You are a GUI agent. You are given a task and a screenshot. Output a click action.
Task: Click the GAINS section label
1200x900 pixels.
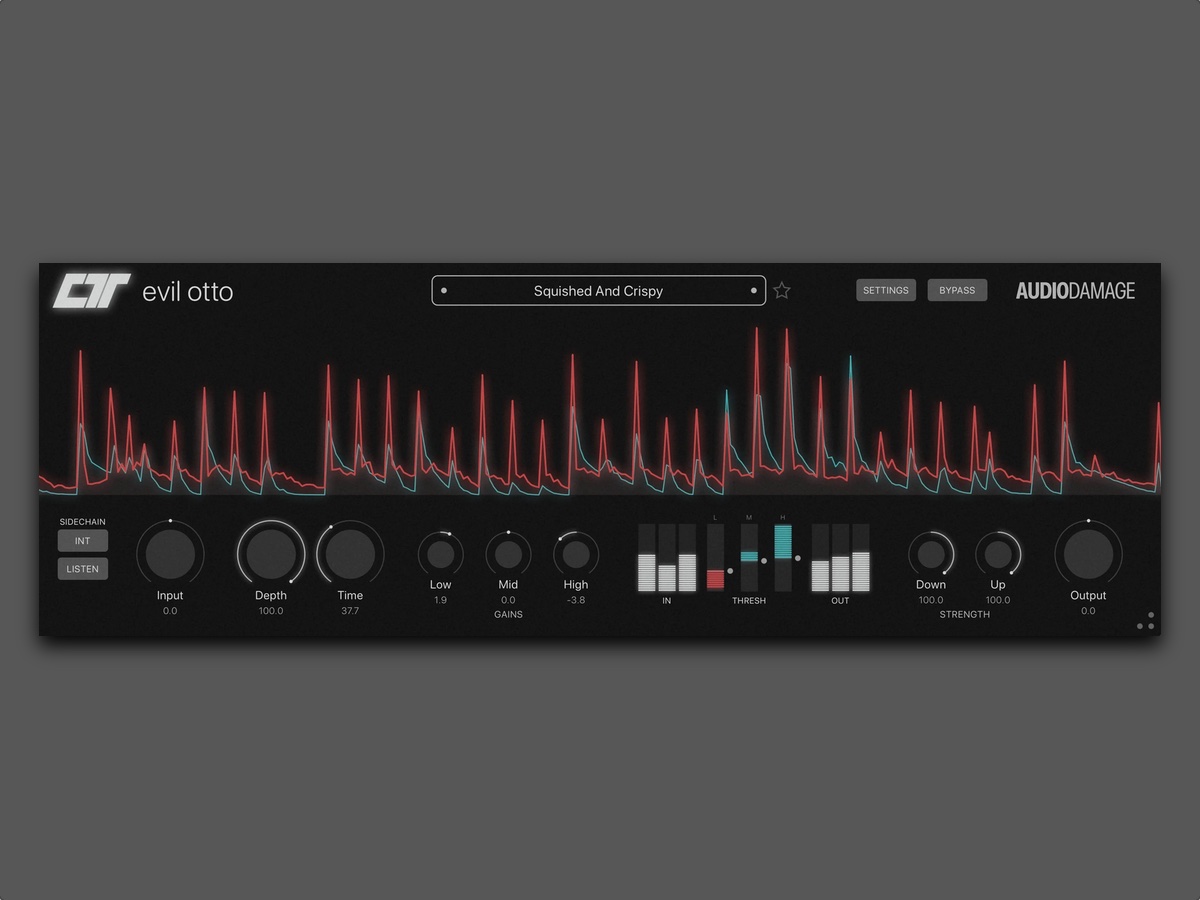(x=508, y=614)
